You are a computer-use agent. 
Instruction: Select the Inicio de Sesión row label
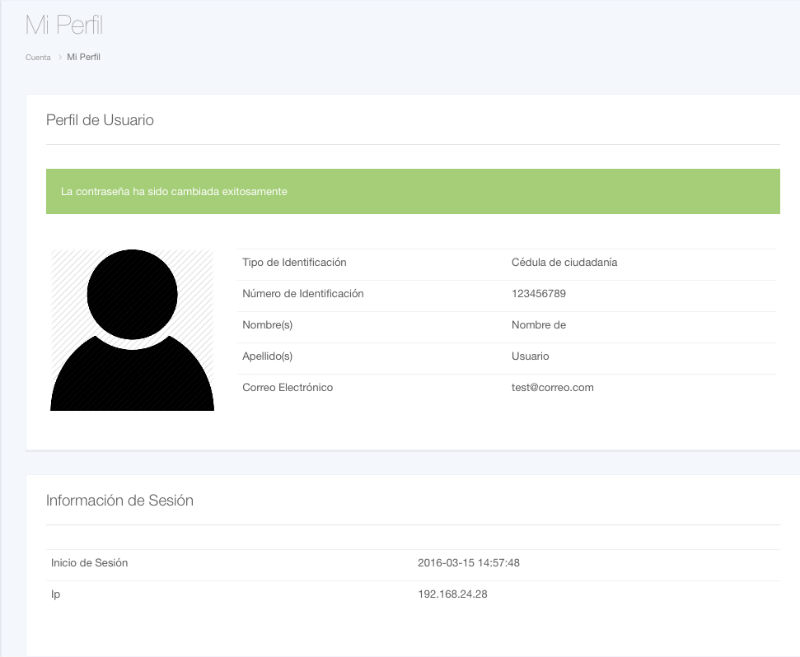[89, 563]
